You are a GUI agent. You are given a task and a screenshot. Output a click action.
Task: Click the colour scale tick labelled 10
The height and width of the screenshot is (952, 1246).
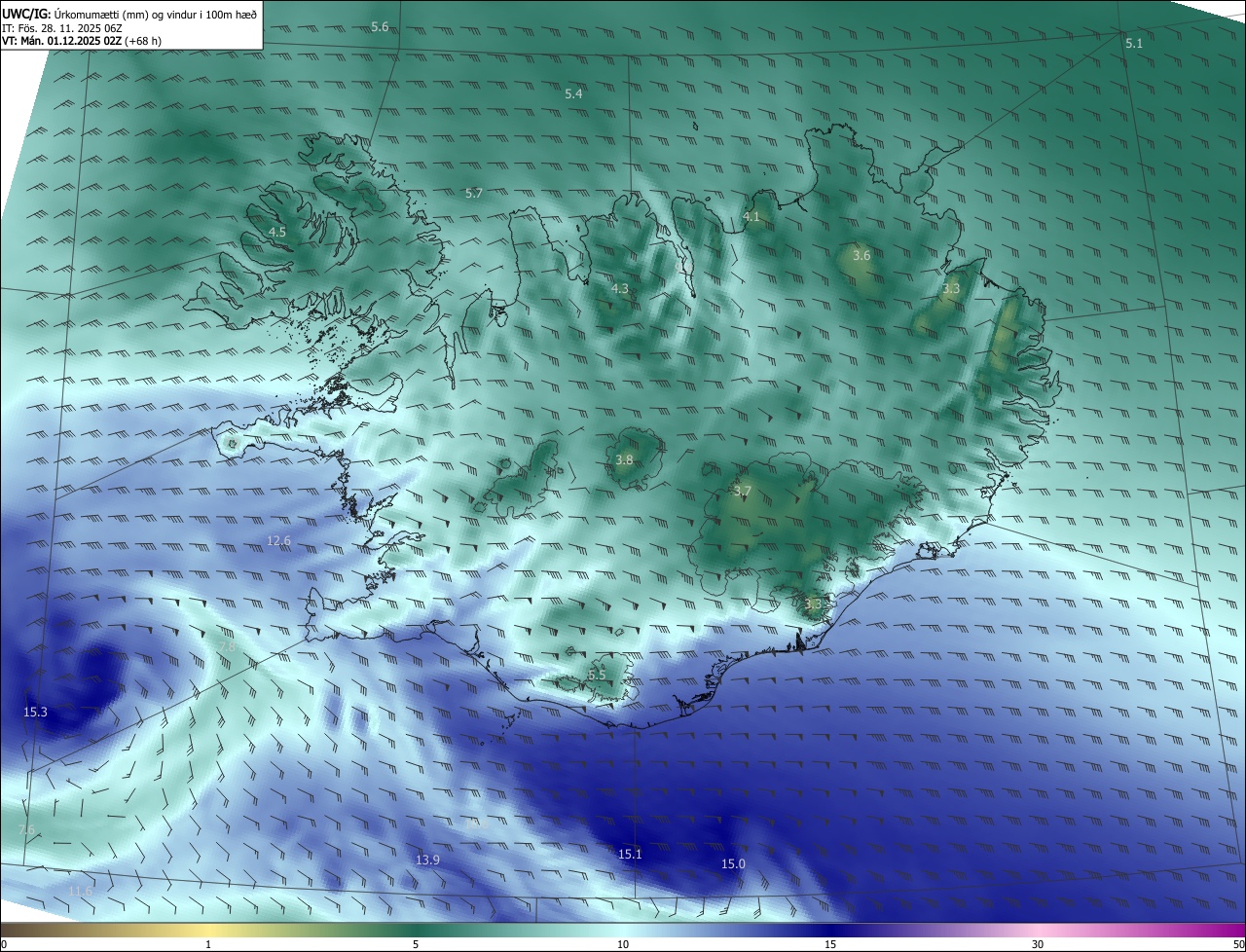coord(623,944)
